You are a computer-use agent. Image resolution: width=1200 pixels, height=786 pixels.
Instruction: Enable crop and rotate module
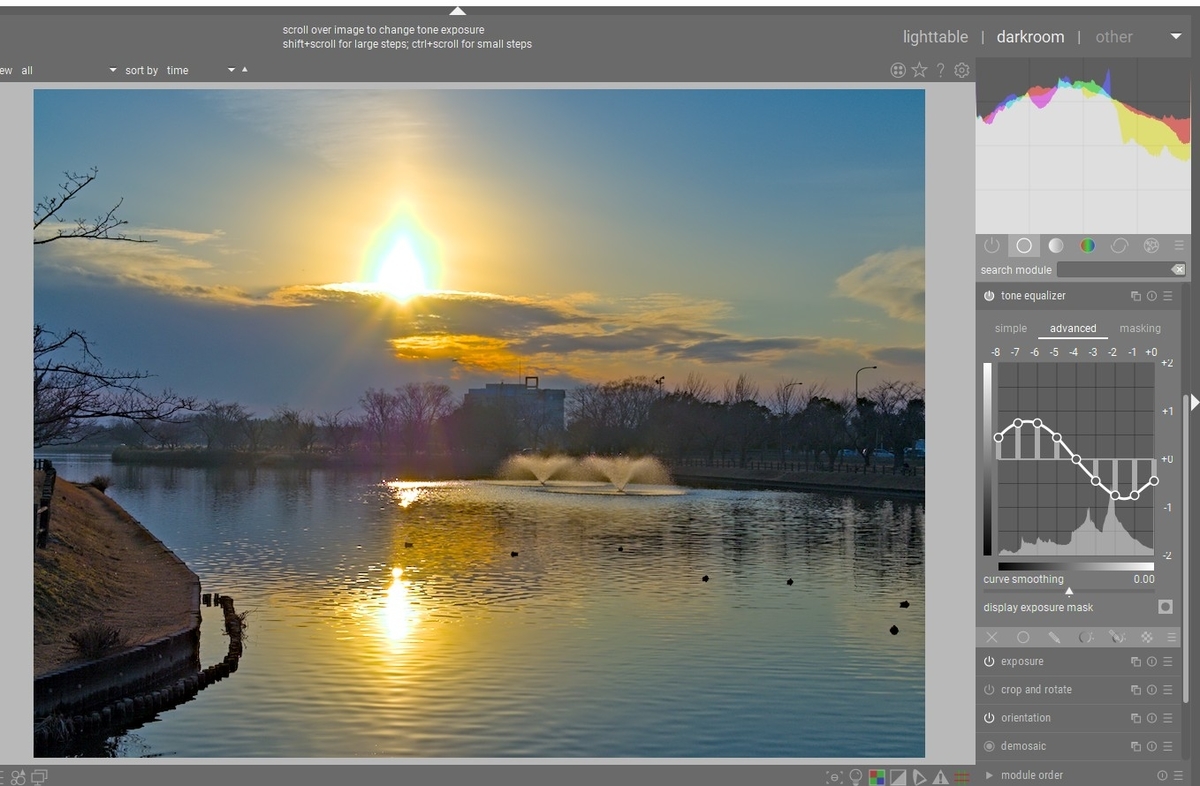(989, 690)
